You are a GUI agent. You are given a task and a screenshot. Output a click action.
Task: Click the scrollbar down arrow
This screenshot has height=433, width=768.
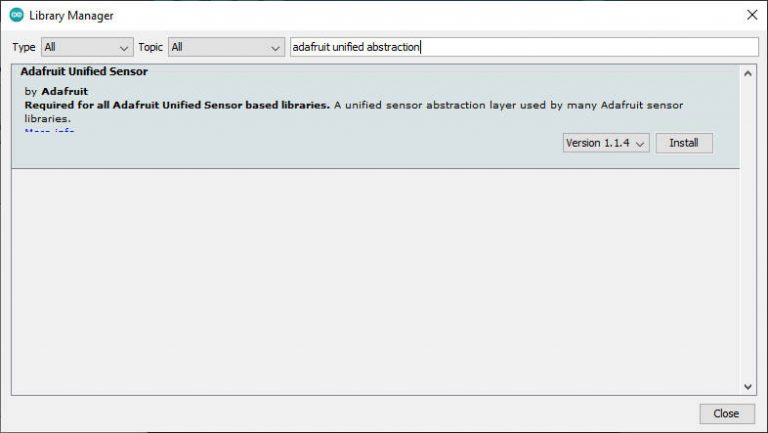click(x=748, y=386)
